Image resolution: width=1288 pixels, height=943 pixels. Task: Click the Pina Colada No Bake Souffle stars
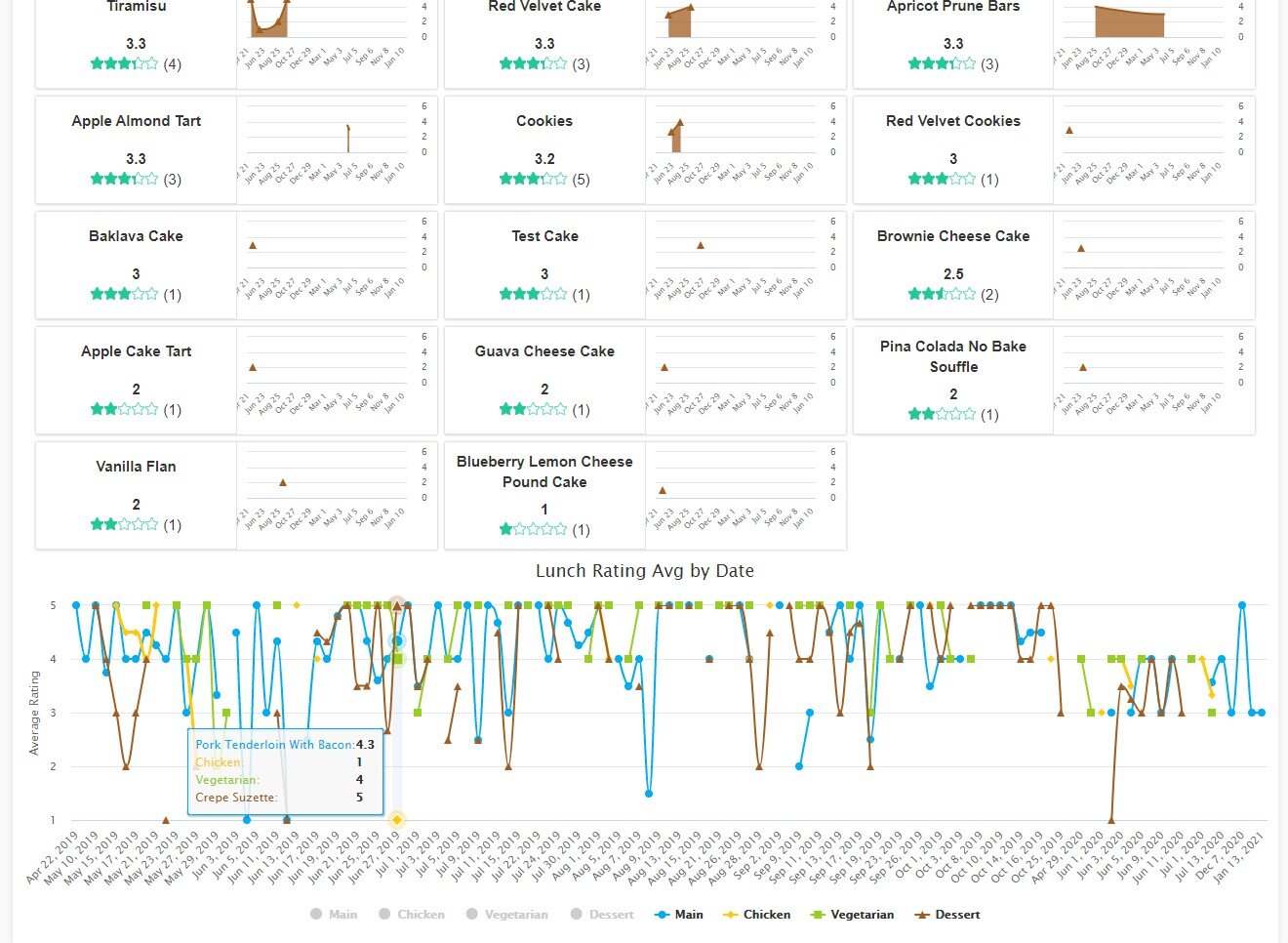coord(942,414)
